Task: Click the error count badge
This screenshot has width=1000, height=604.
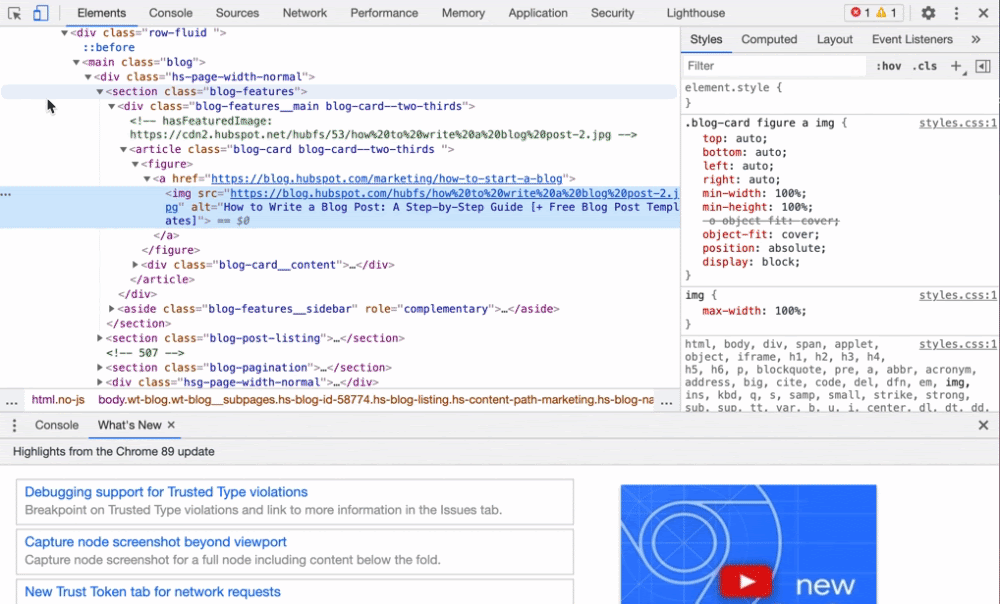Action: [x=862, y=13]
